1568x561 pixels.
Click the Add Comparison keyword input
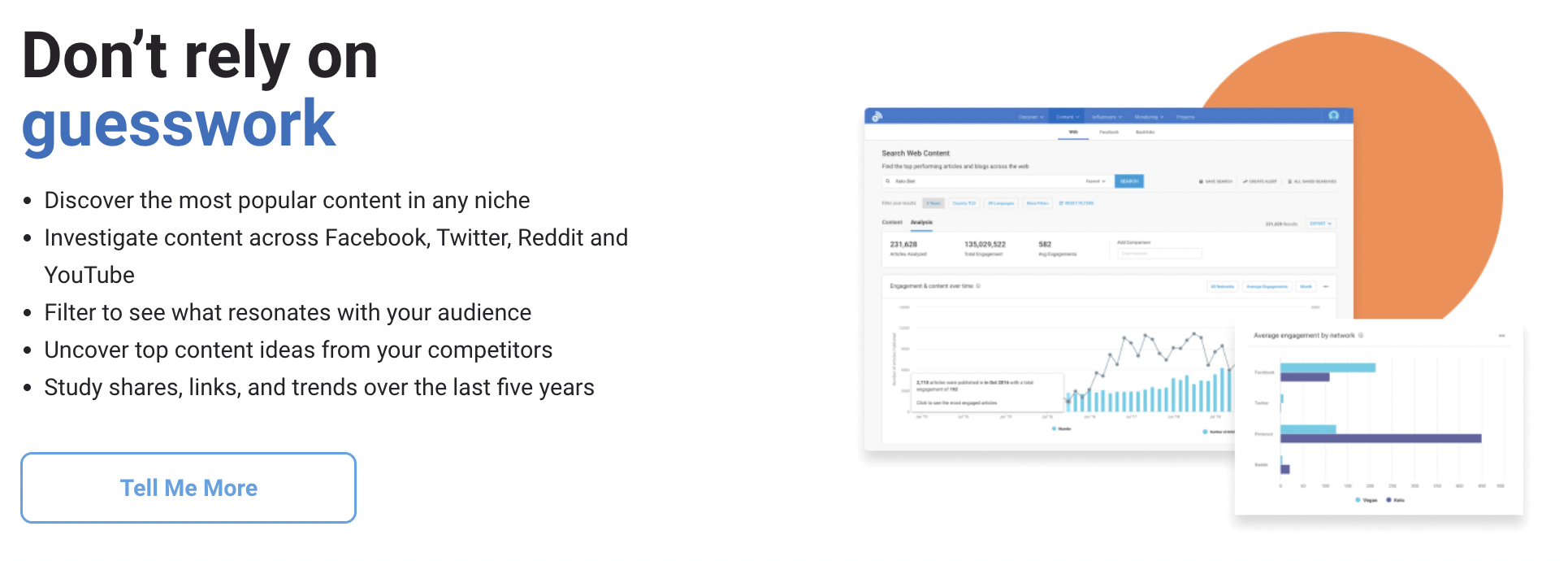1159,254
